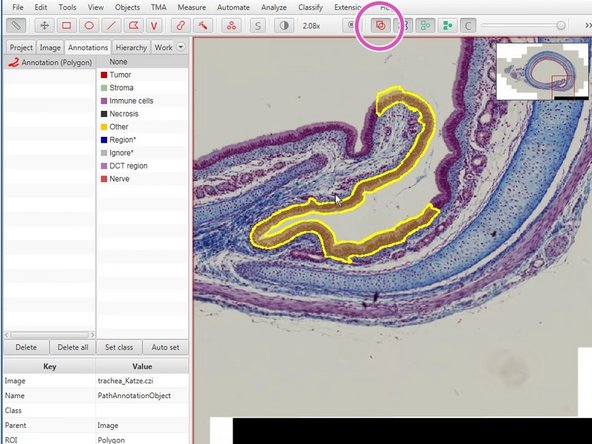Switch to the Annotations tab
Screen dimensions: 592x444
[x=88, y=48]
